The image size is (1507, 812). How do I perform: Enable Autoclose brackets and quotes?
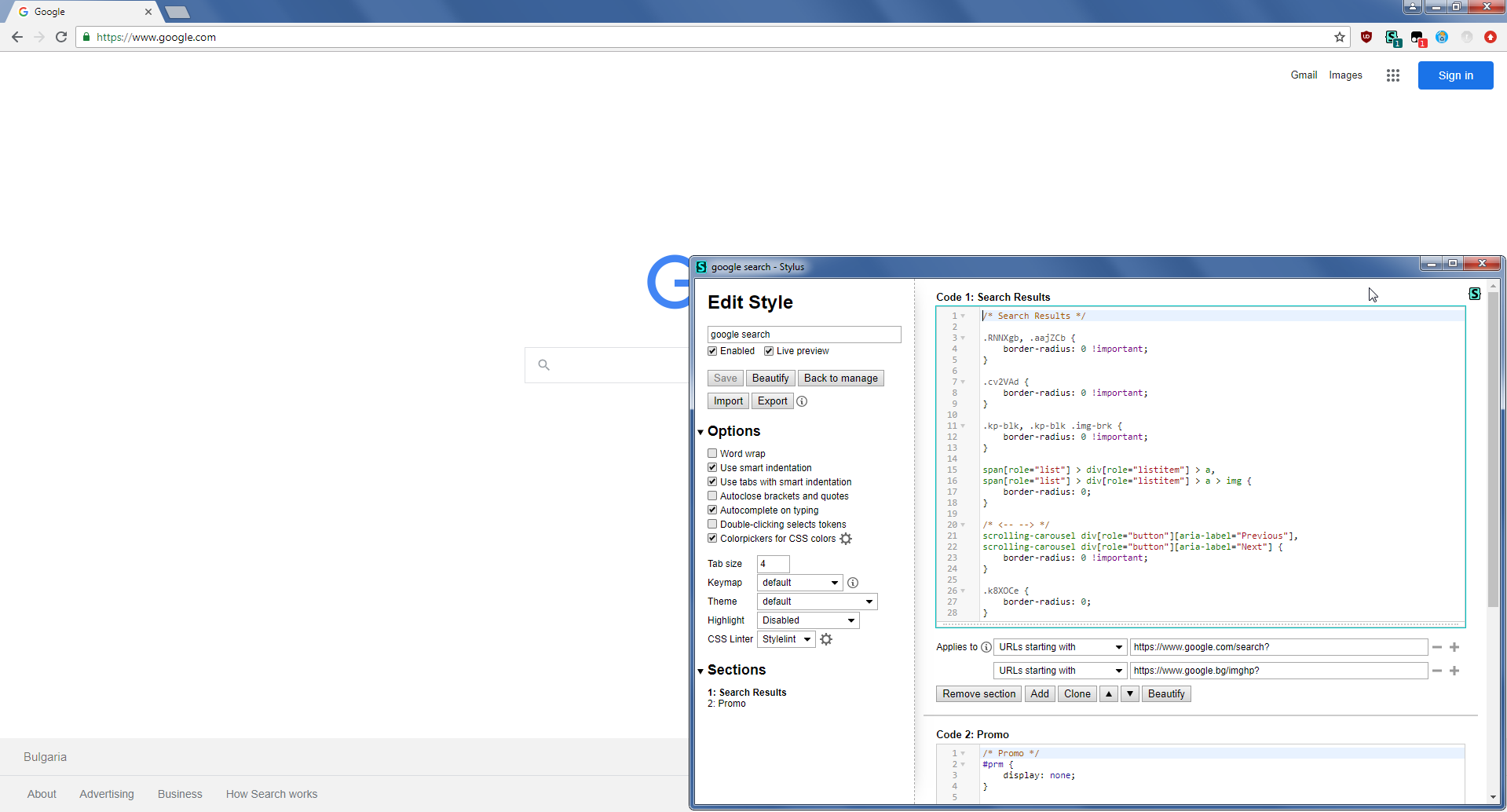click(x=711, y=496)
